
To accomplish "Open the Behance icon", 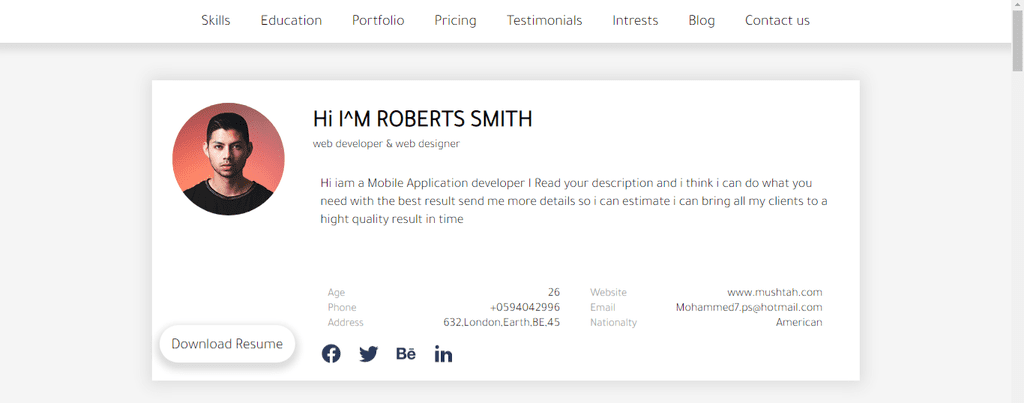I will [406, 354].
